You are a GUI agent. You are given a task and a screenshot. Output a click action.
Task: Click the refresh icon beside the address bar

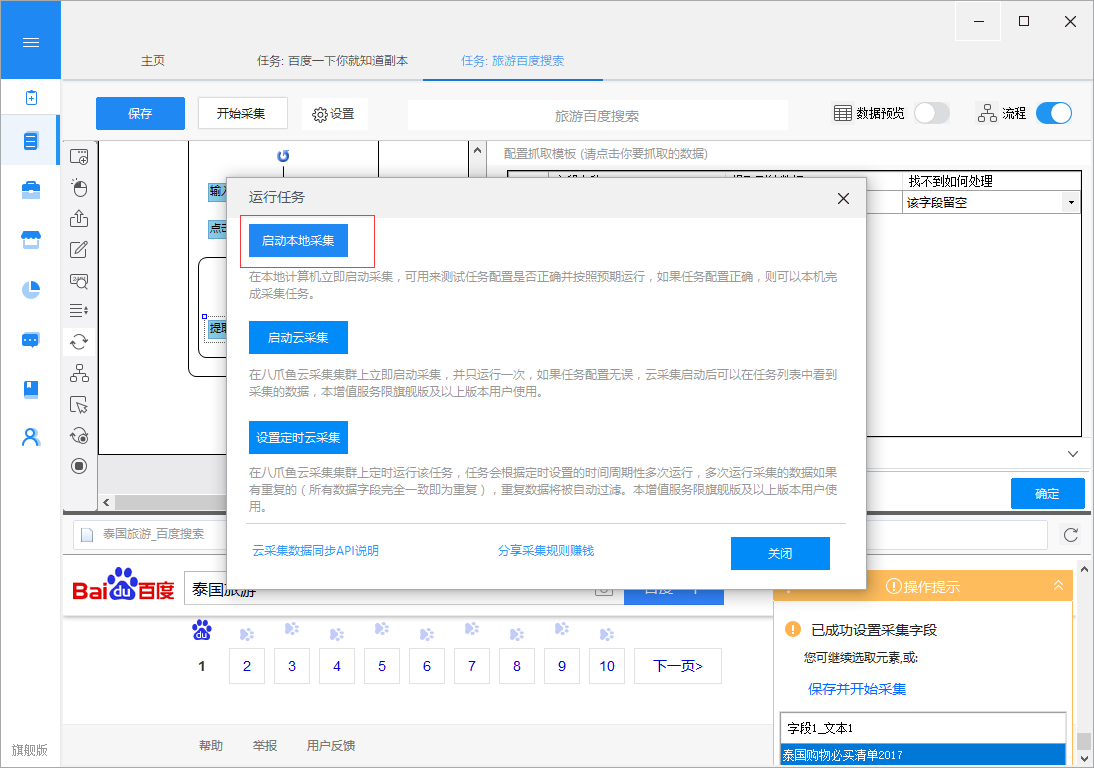click(1071, 535)
